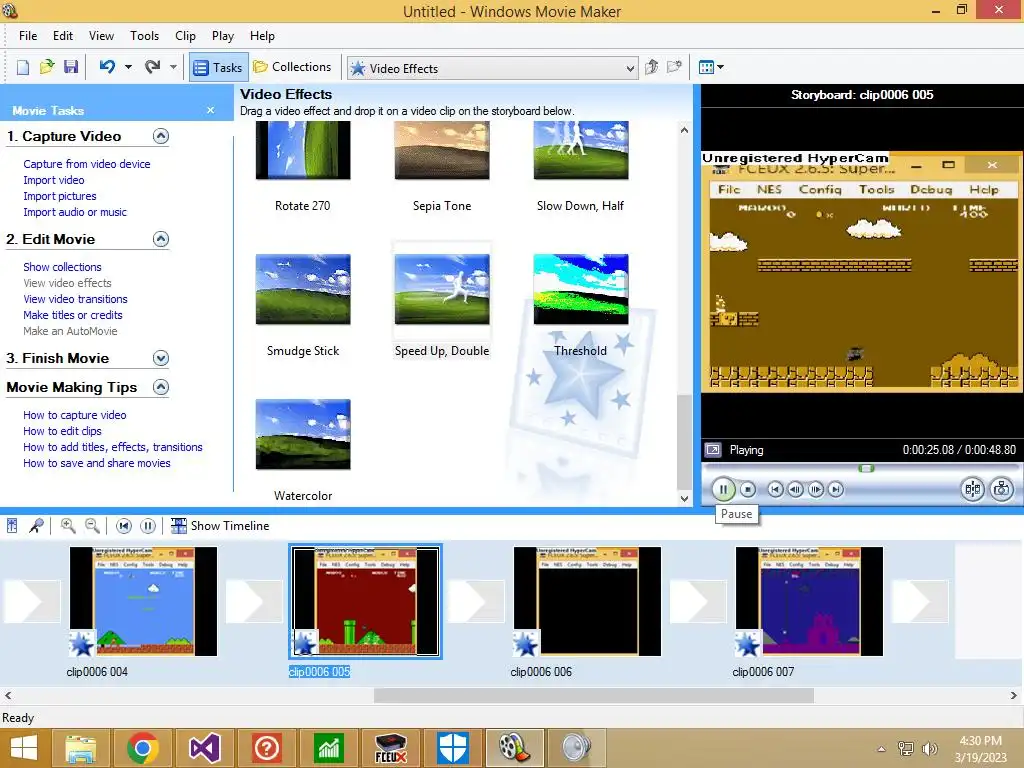This screenshot has width=1024, height=768.
Task: Click View video transitions link
Action: click(x=75, y=299)
